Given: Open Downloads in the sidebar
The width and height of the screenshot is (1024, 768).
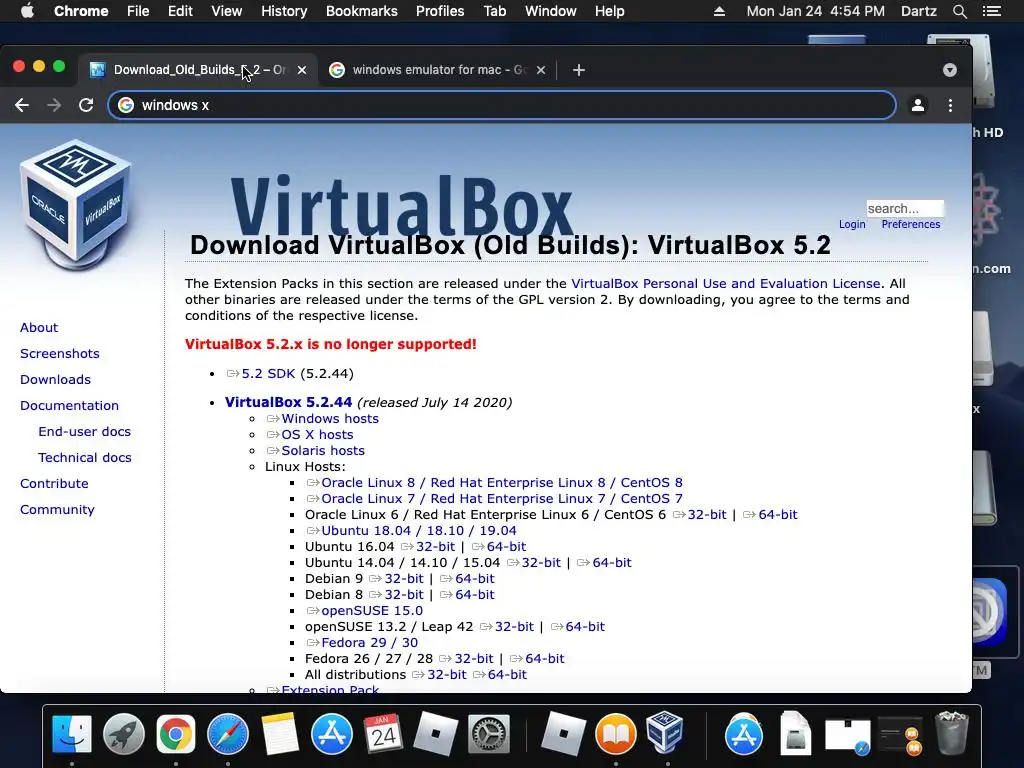Looking at the screenshot, I should point(55,379).
